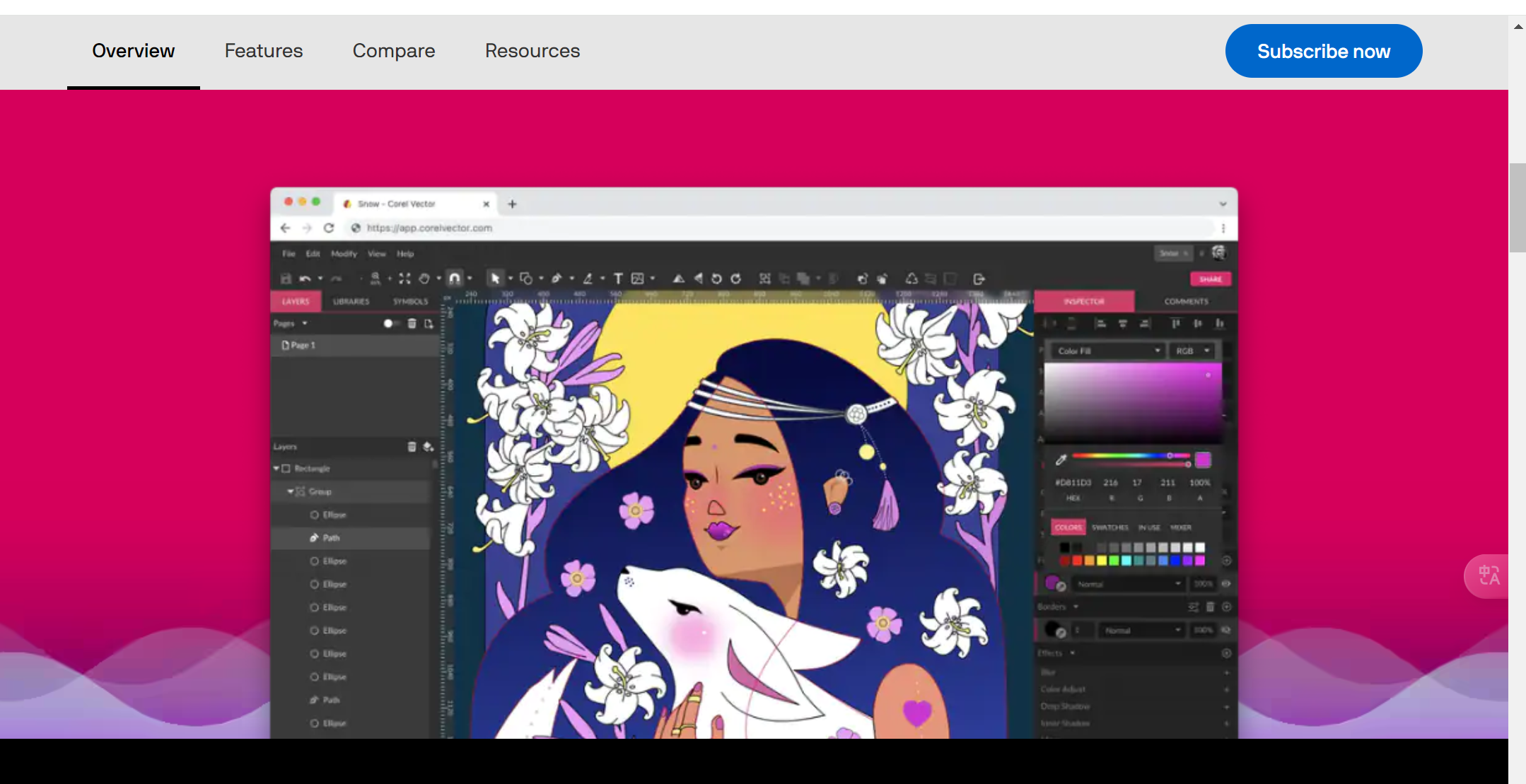Open the Features tab
1526x784 pixels.
pyautogui.click(x=264, y=51)
